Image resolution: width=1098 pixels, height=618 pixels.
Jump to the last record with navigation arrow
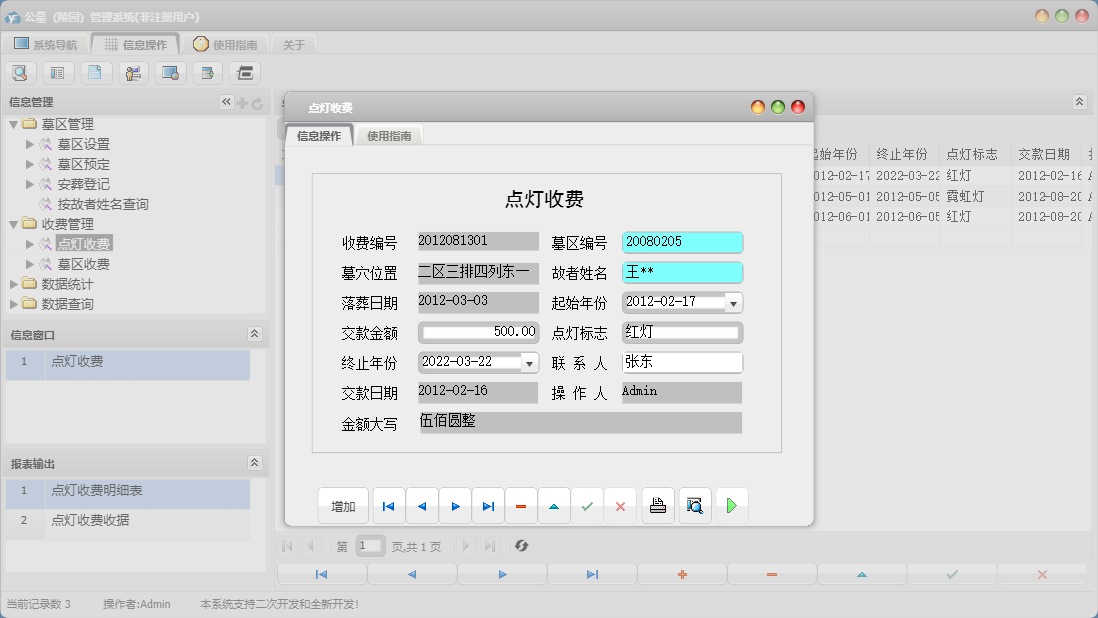(x=488, y=505)
